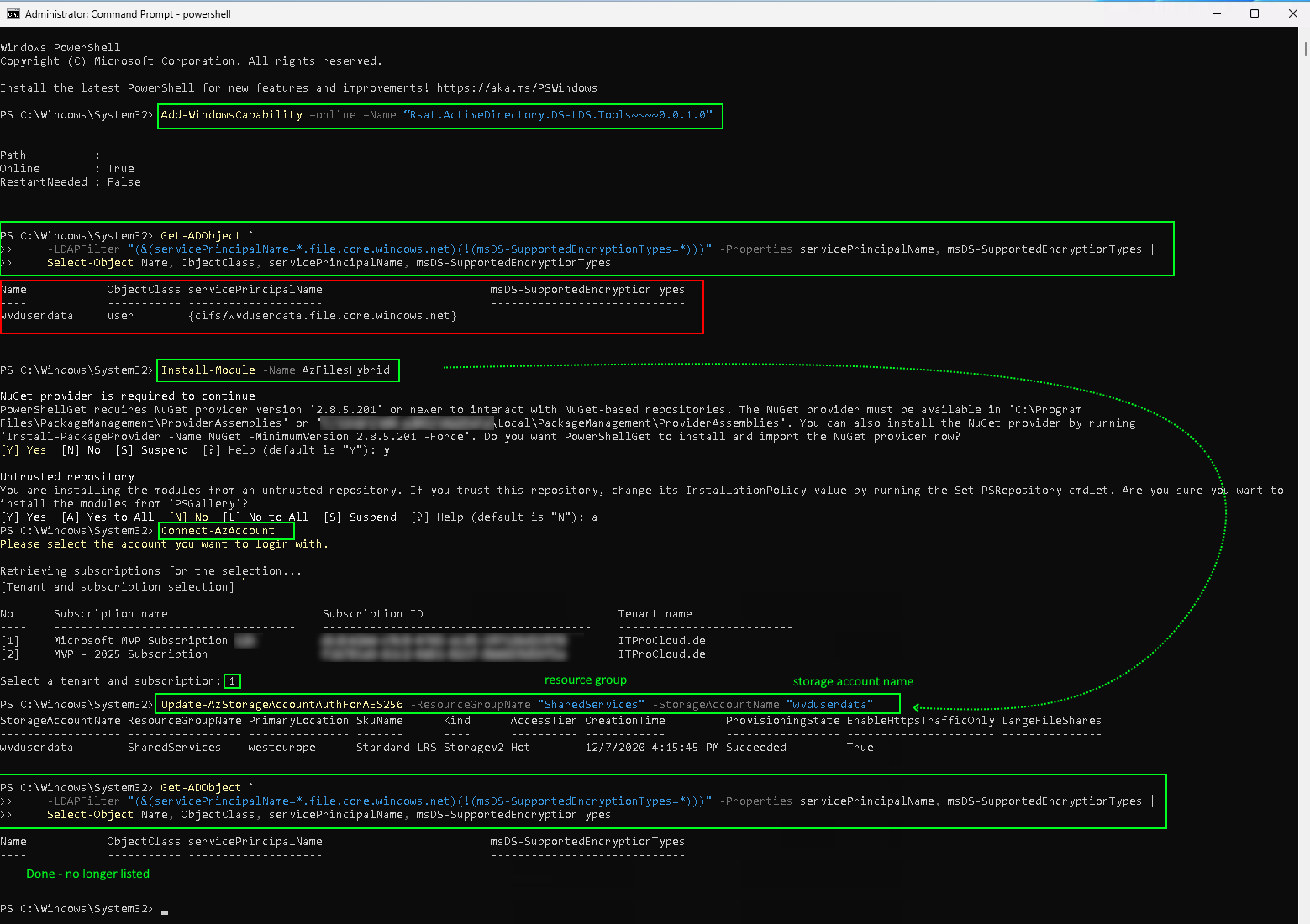1310x924 pixels.
Task: Click the 'resource group' annotation label
Action: (585, 680)
